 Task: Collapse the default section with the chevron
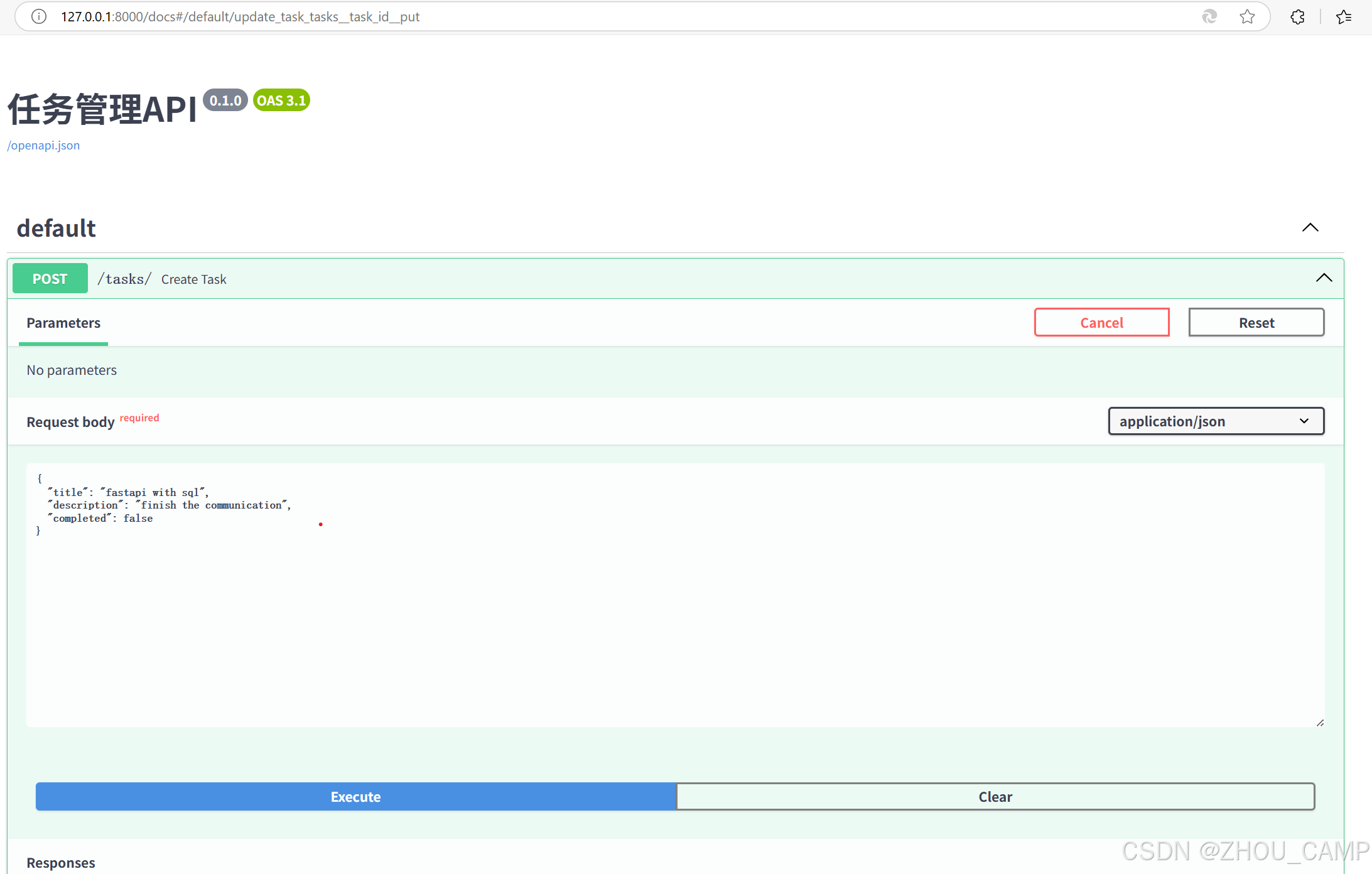1310,227
